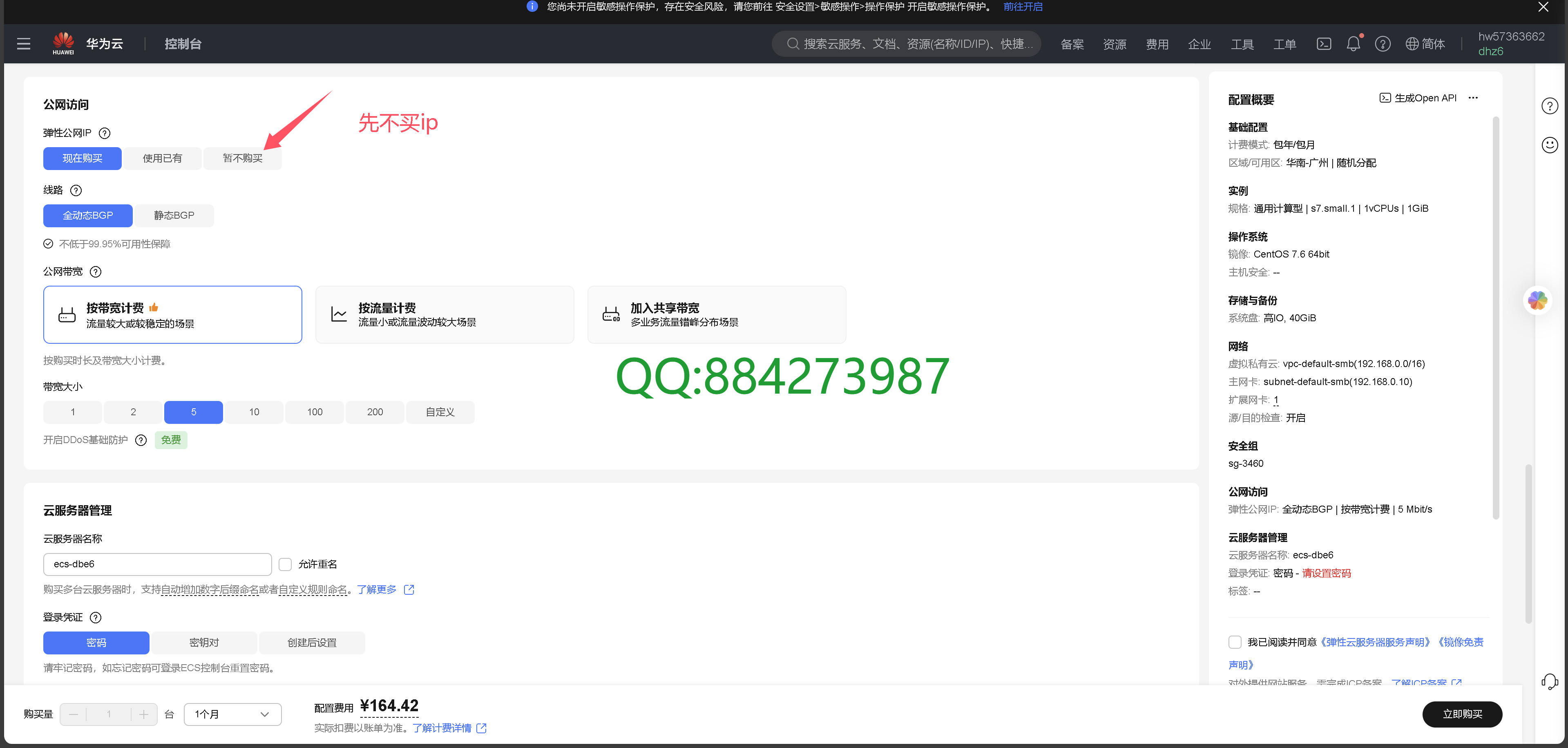Screen dimensions: 1568x748
Task: Select 按流量计费 billing card
Action: (445, 315)
